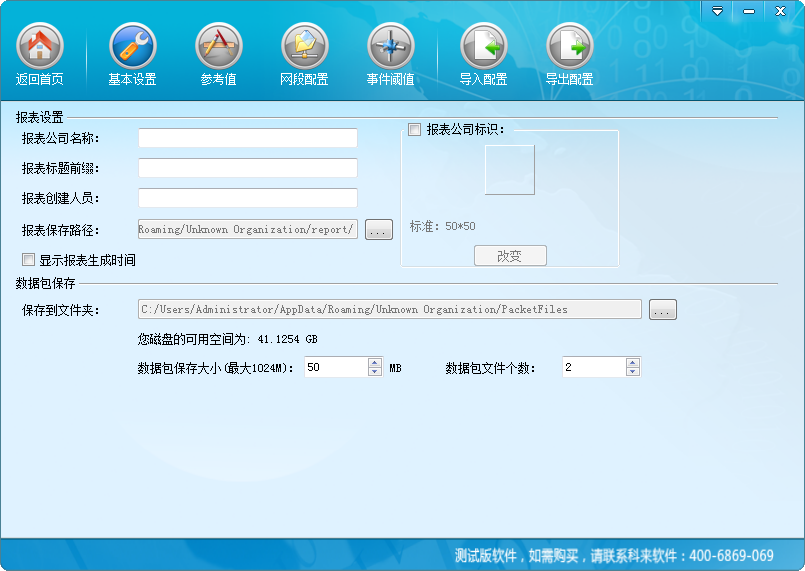805x571 pixels.
Task: Click packet save size field showing 50
Action: [x=336, y=367]
